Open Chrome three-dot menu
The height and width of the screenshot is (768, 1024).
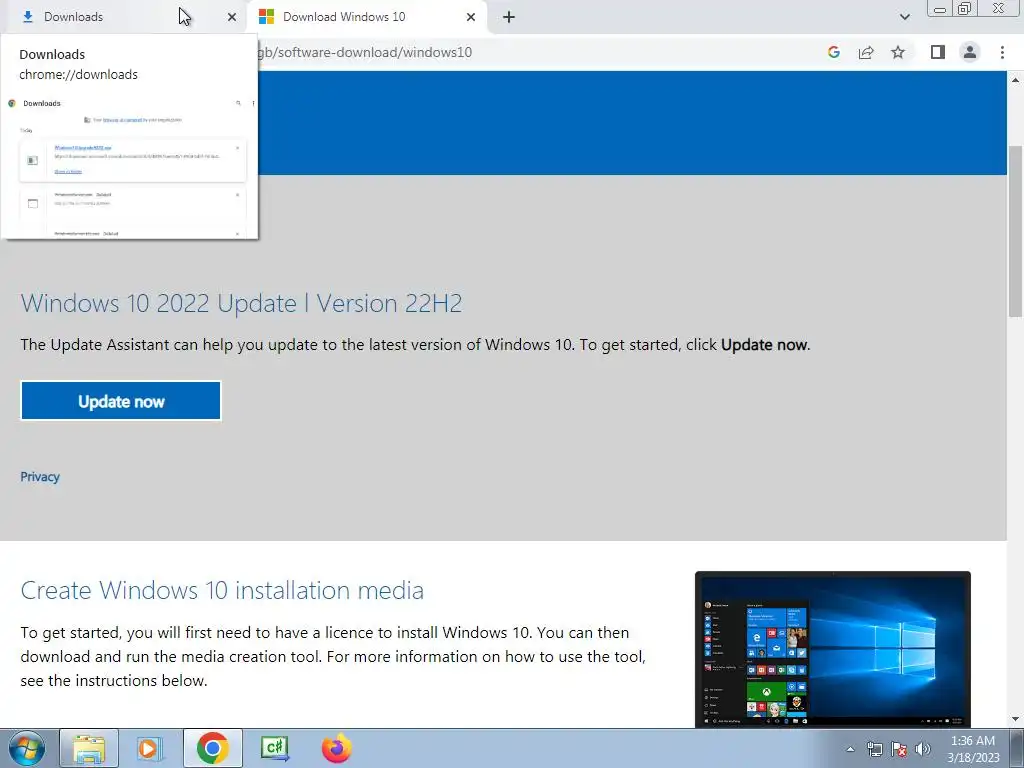tap(1002, 52)
